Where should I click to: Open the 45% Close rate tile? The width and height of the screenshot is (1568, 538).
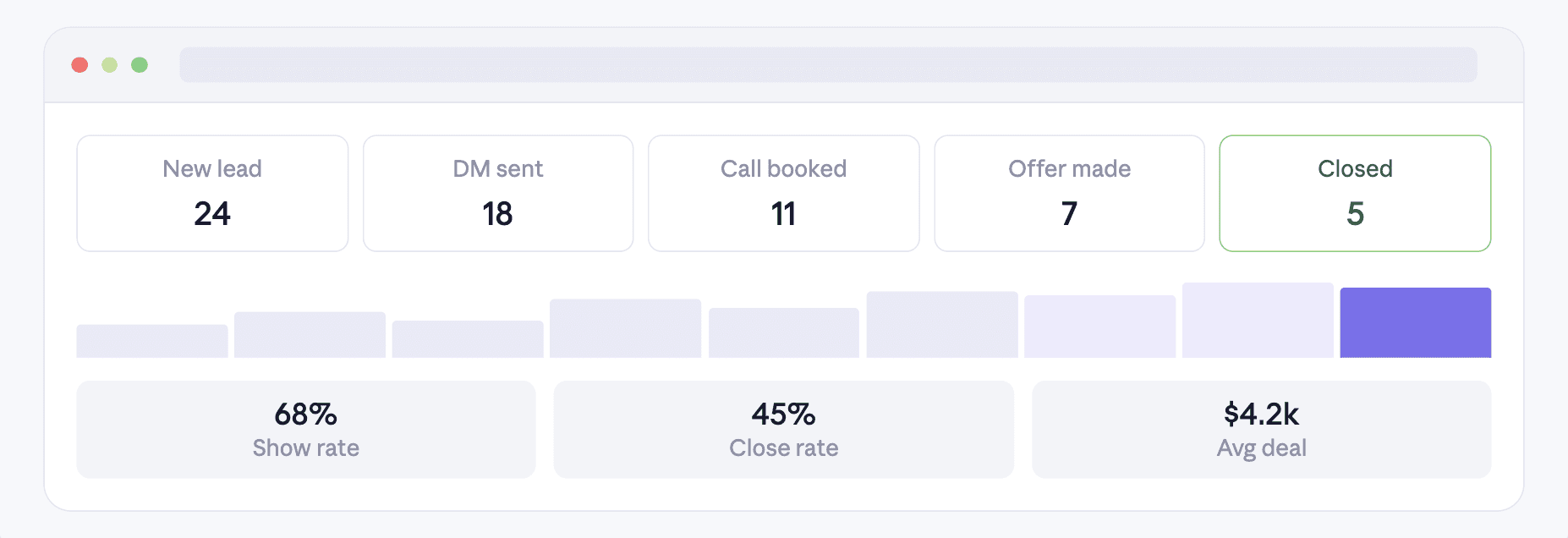[784, 430]
